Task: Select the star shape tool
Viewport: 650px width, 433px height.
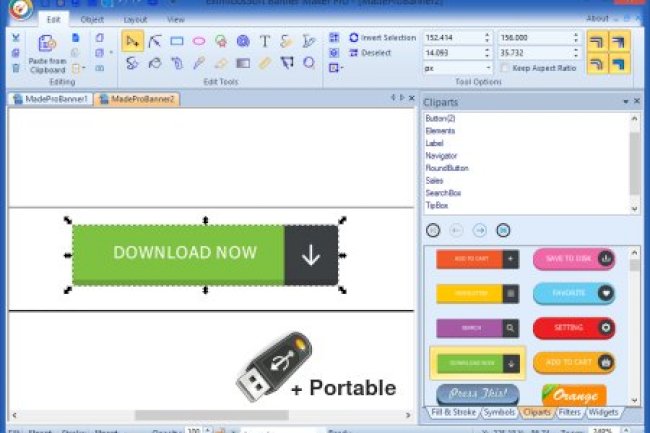Action: click(x=220, y=41)
